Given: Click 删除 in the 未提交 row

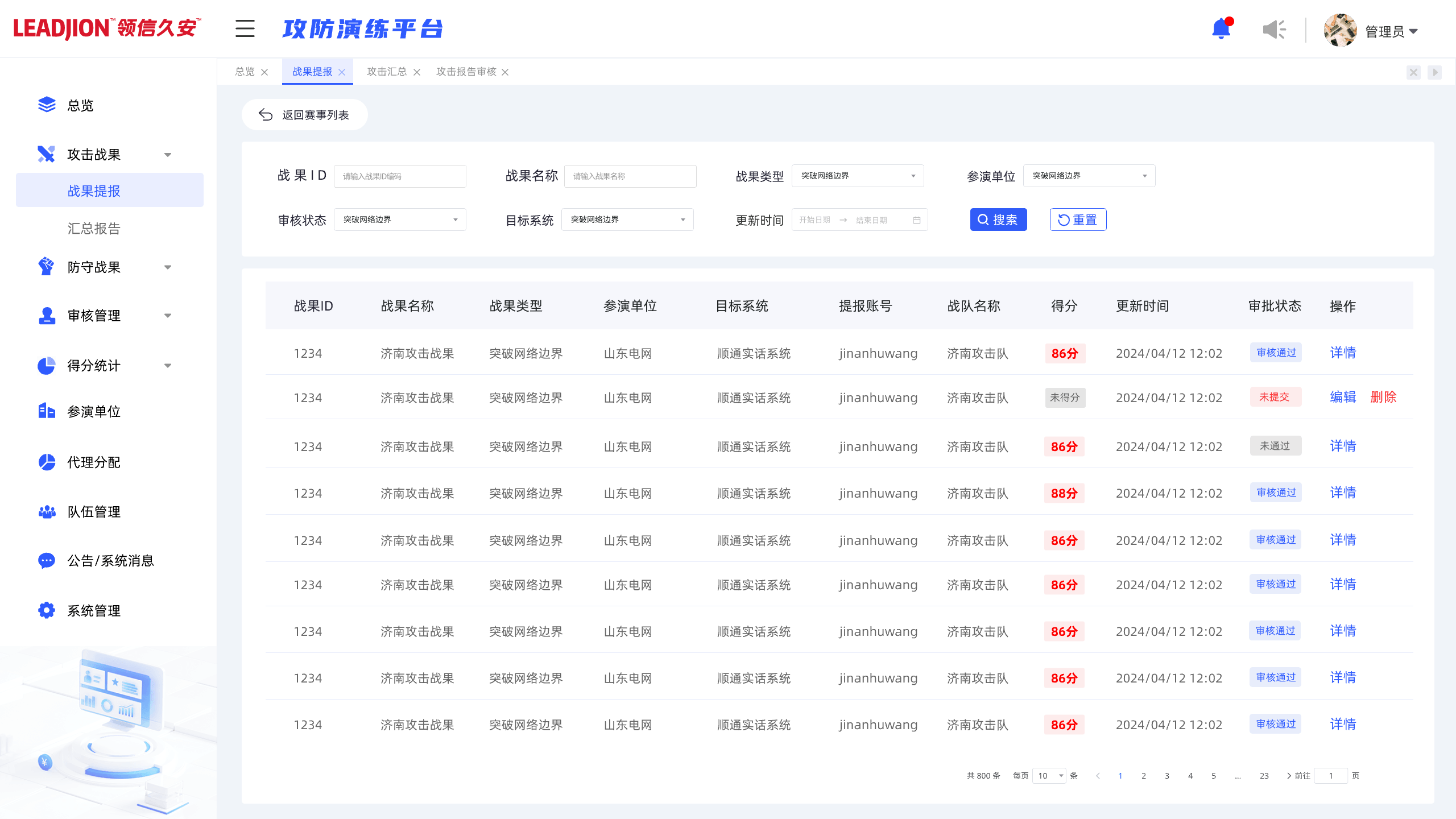Looking at the screenshot, I should (1383, 397).
